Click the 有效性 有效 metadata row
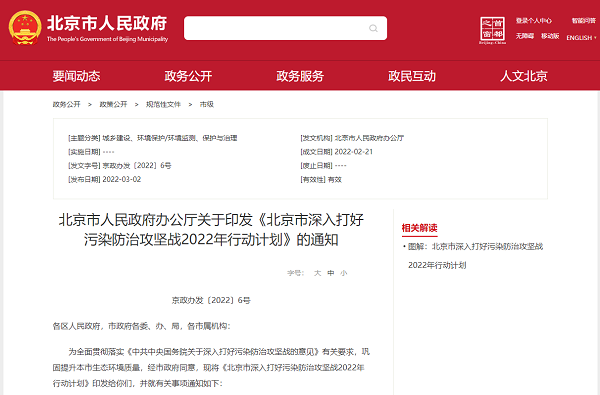Viewport: 600px width, 395px height. coord(321,179)
